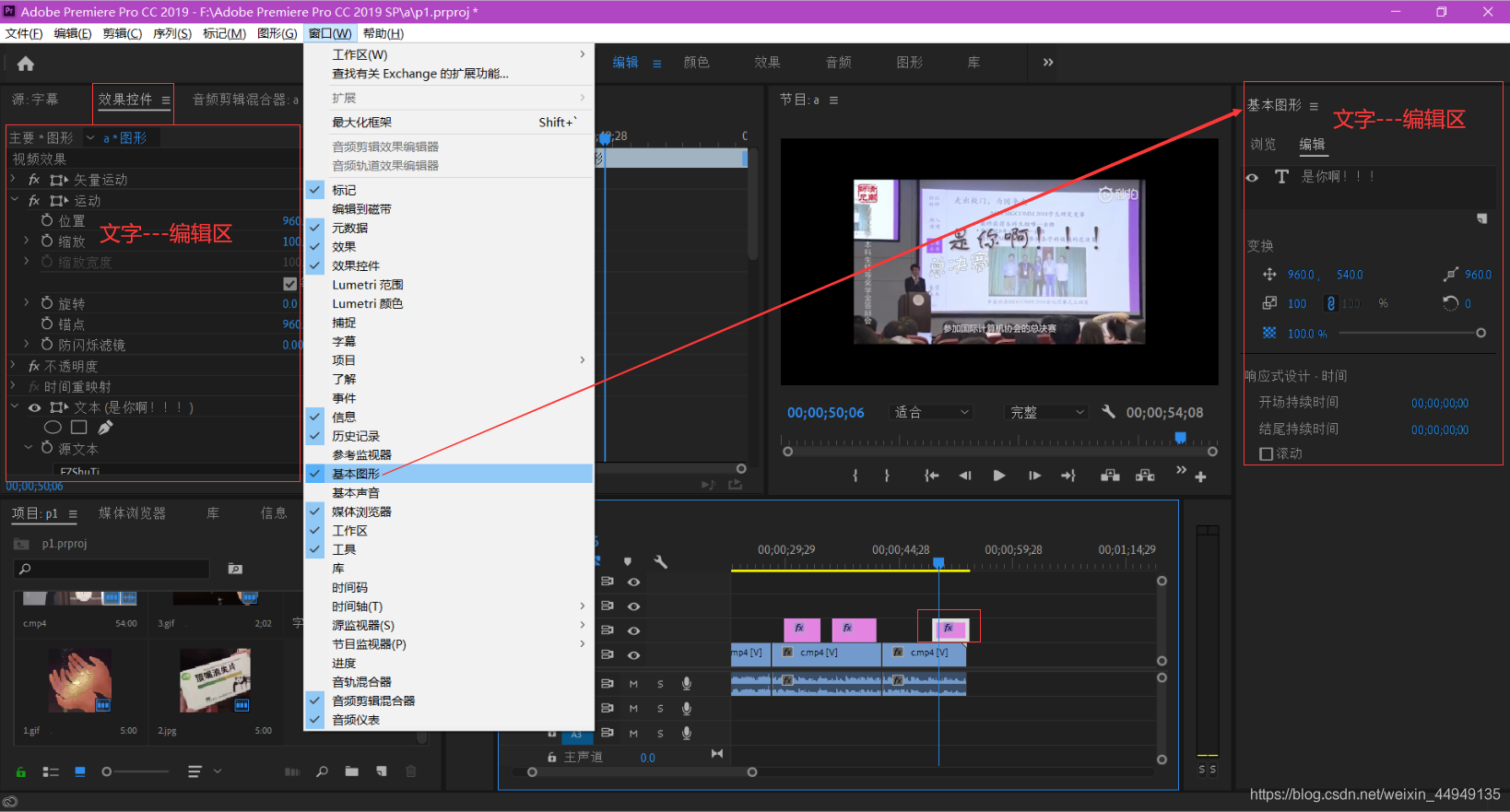Click Automate to Sequence icon
This screenshot has height=812, width=1510.
[292, 771]
